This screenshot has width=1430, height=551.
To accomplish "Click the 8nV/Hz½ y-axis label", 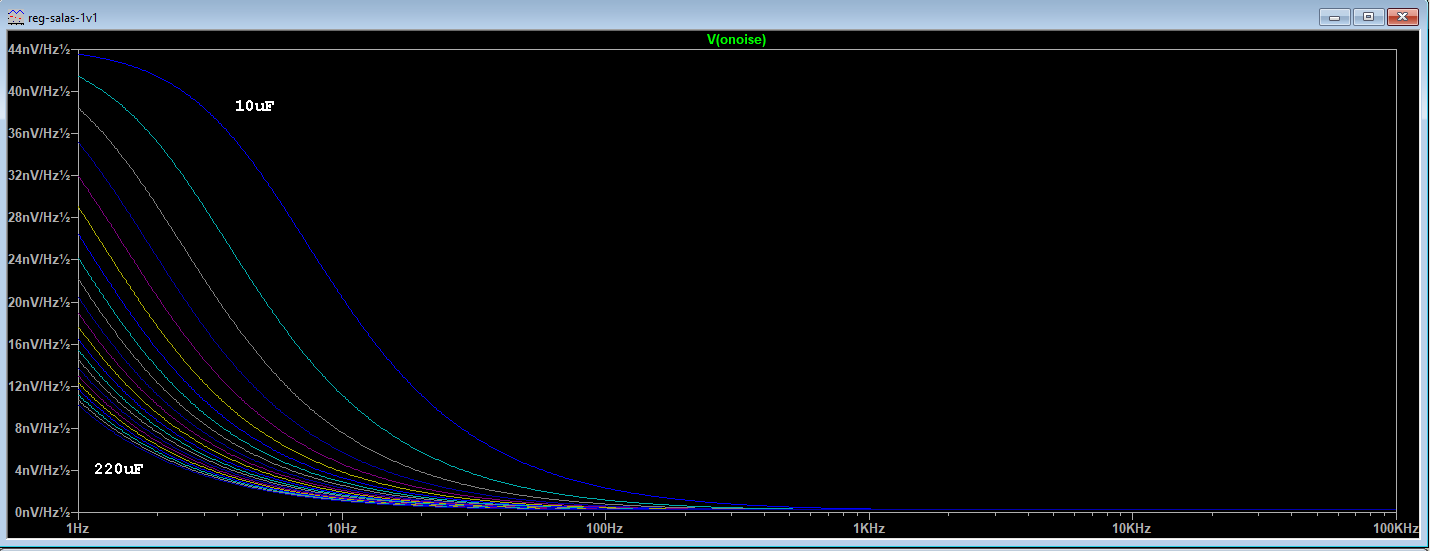I will click(x=43, y=427).
